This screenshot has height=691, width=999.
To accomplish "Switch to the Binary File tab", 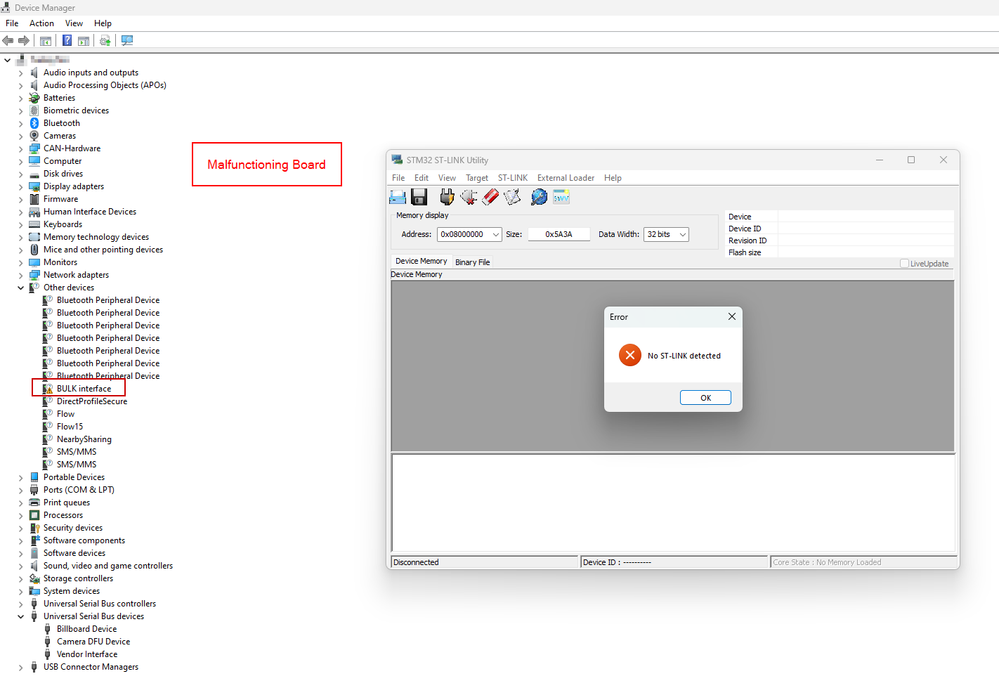I will coord(471,261).
